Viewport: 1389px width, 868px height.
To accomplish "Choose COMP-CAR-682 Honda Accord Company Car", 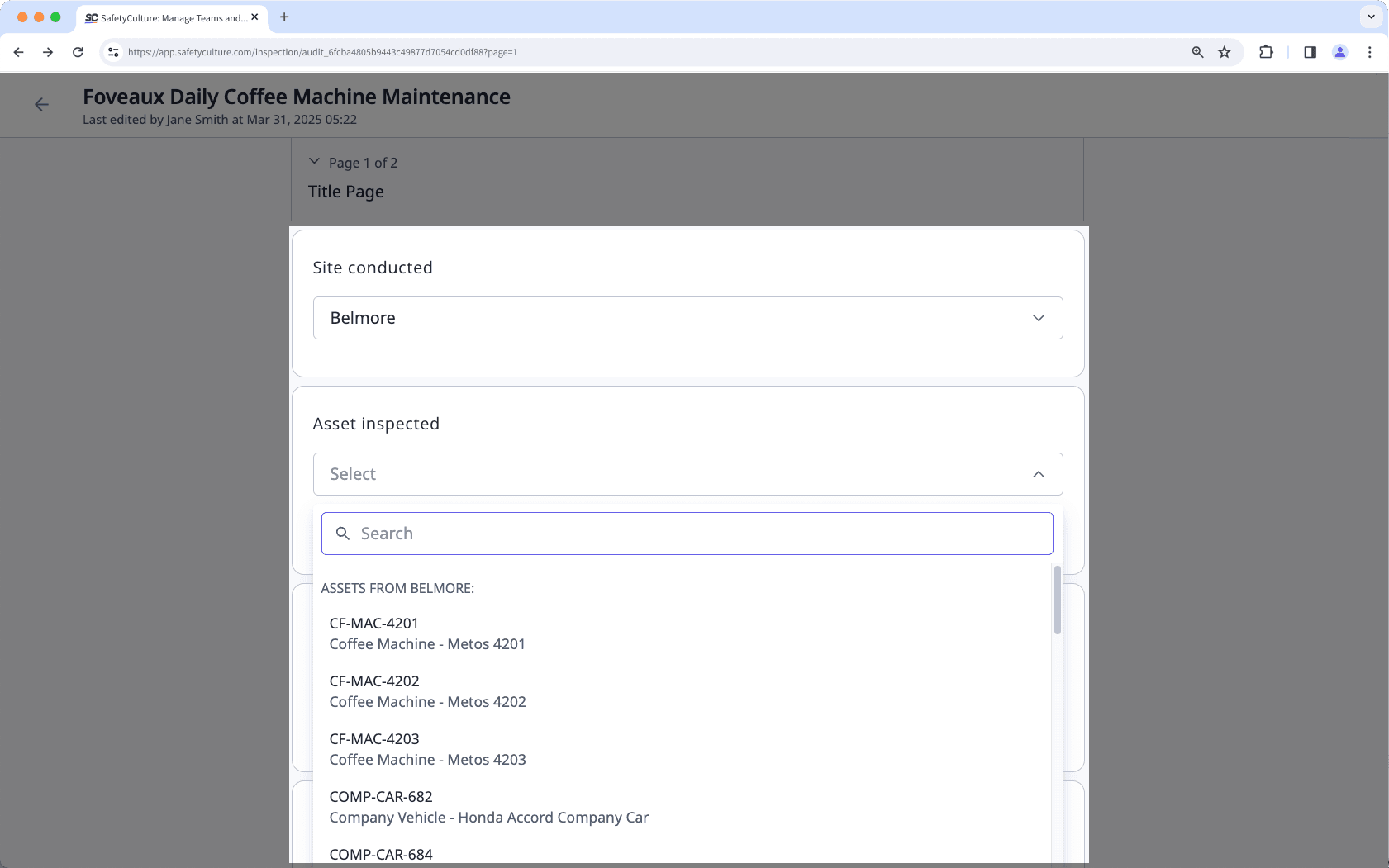I will pos(489,806).
